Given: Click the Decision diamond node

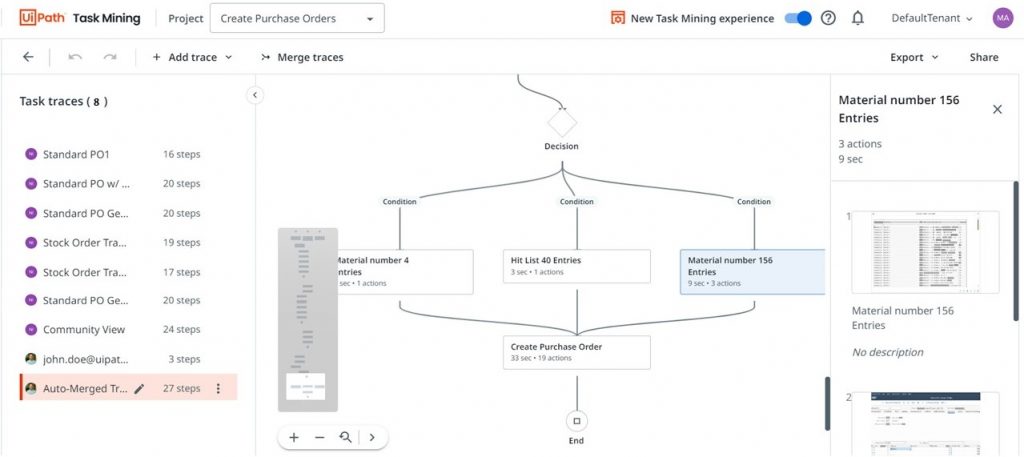Looking at the screenshot, I should pyautogui.click(x=562, y=121).
